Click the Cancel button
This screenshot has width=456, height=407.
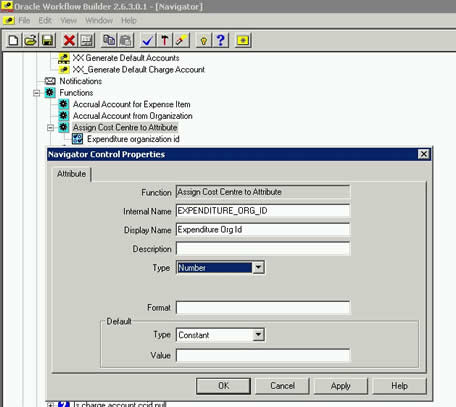point(282,386)
